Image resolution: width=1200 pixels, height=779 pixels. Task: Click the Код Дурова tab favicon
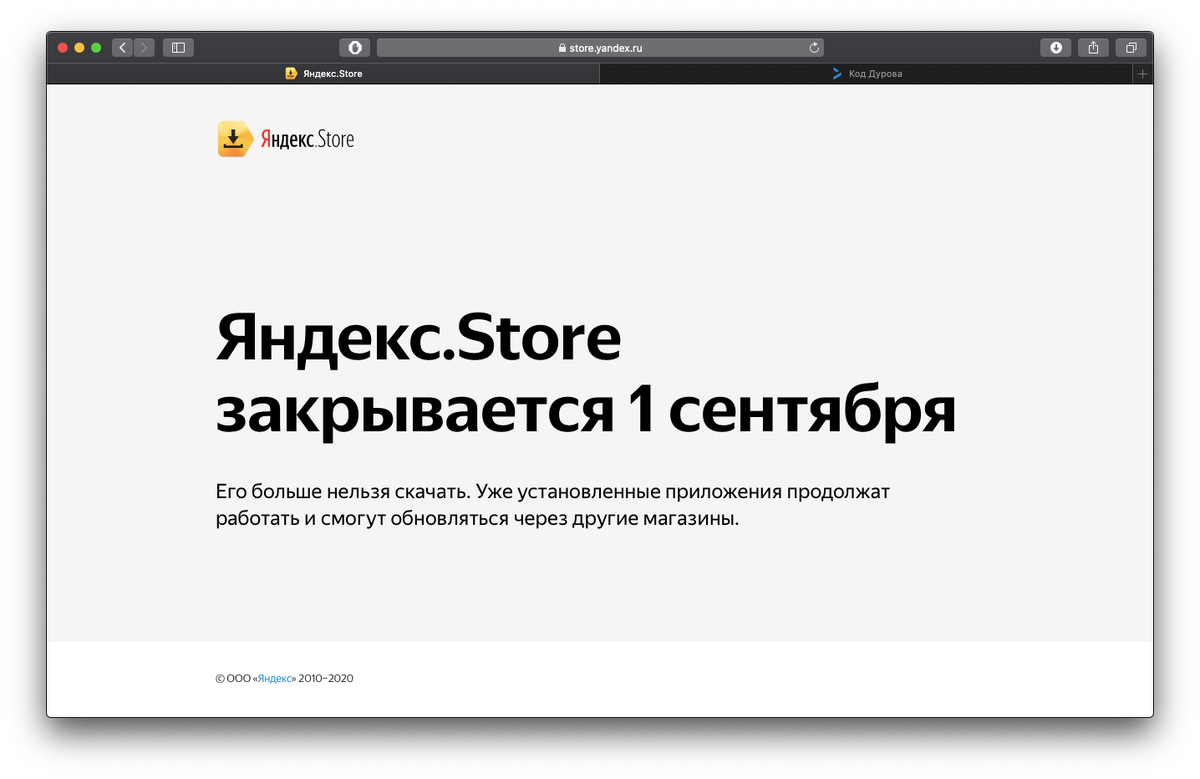[x=837, y=73]
